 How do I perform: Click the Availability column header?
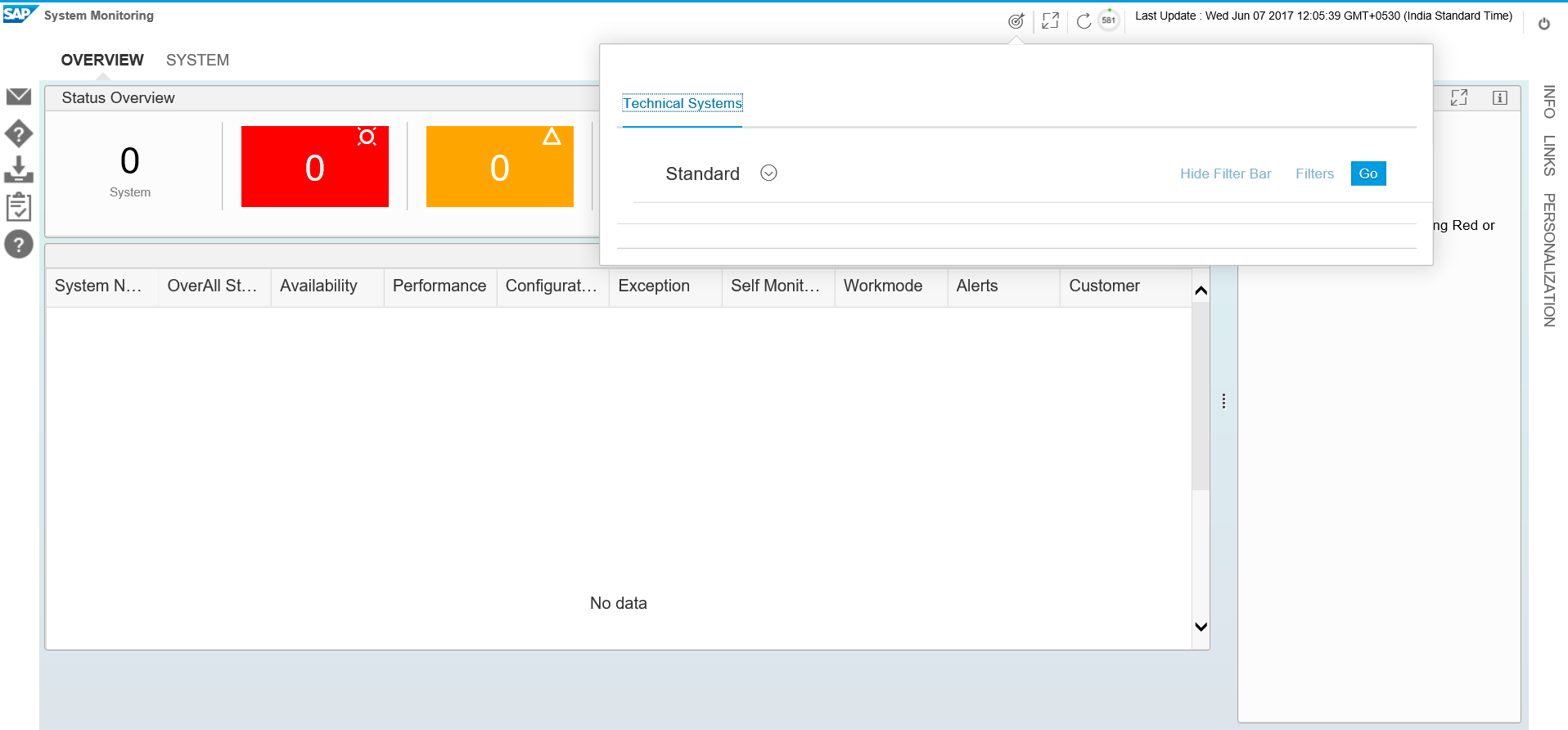click(327, 286)
